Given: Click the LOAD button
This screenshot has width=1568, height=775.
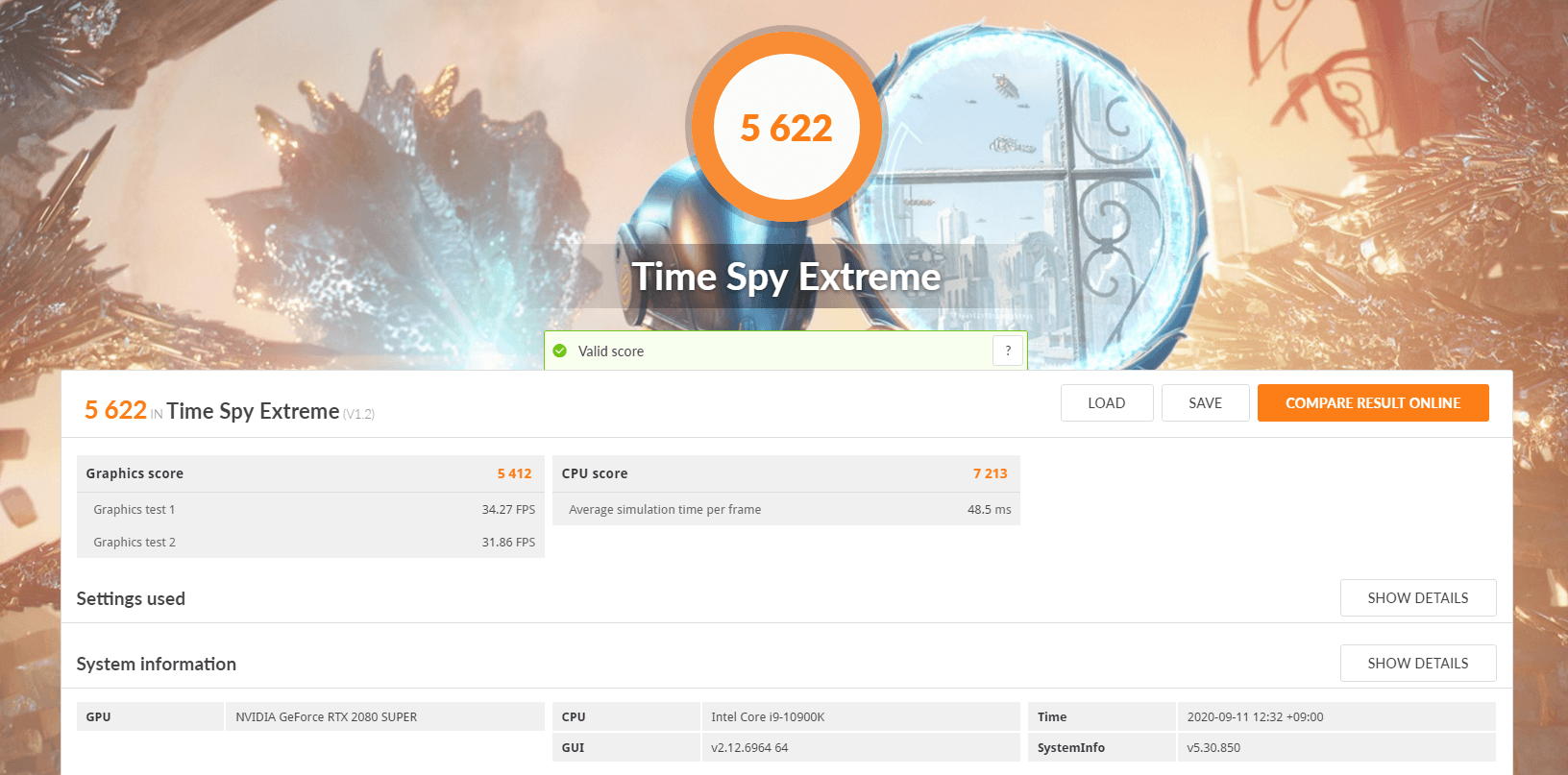Looking at the screenshot, I should click(x=1107, y=403).
